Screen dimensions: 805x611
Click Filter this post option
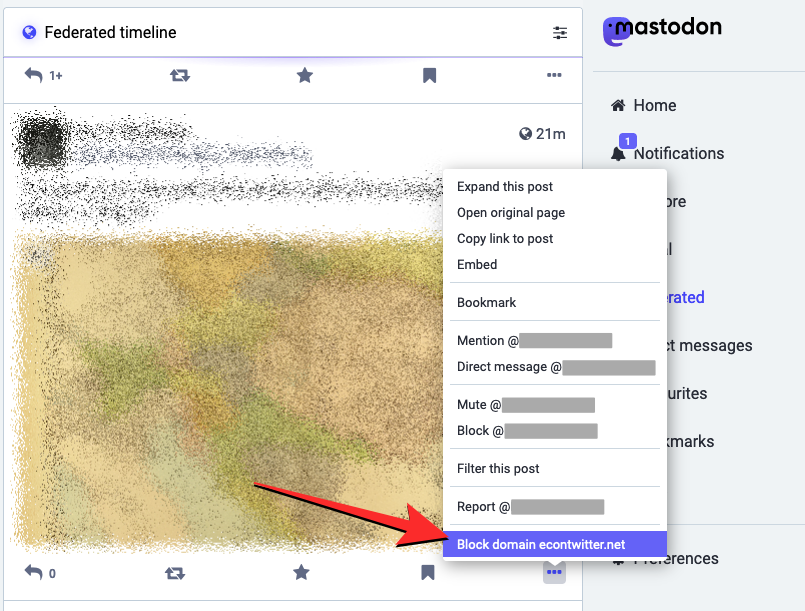click(498, 469)
